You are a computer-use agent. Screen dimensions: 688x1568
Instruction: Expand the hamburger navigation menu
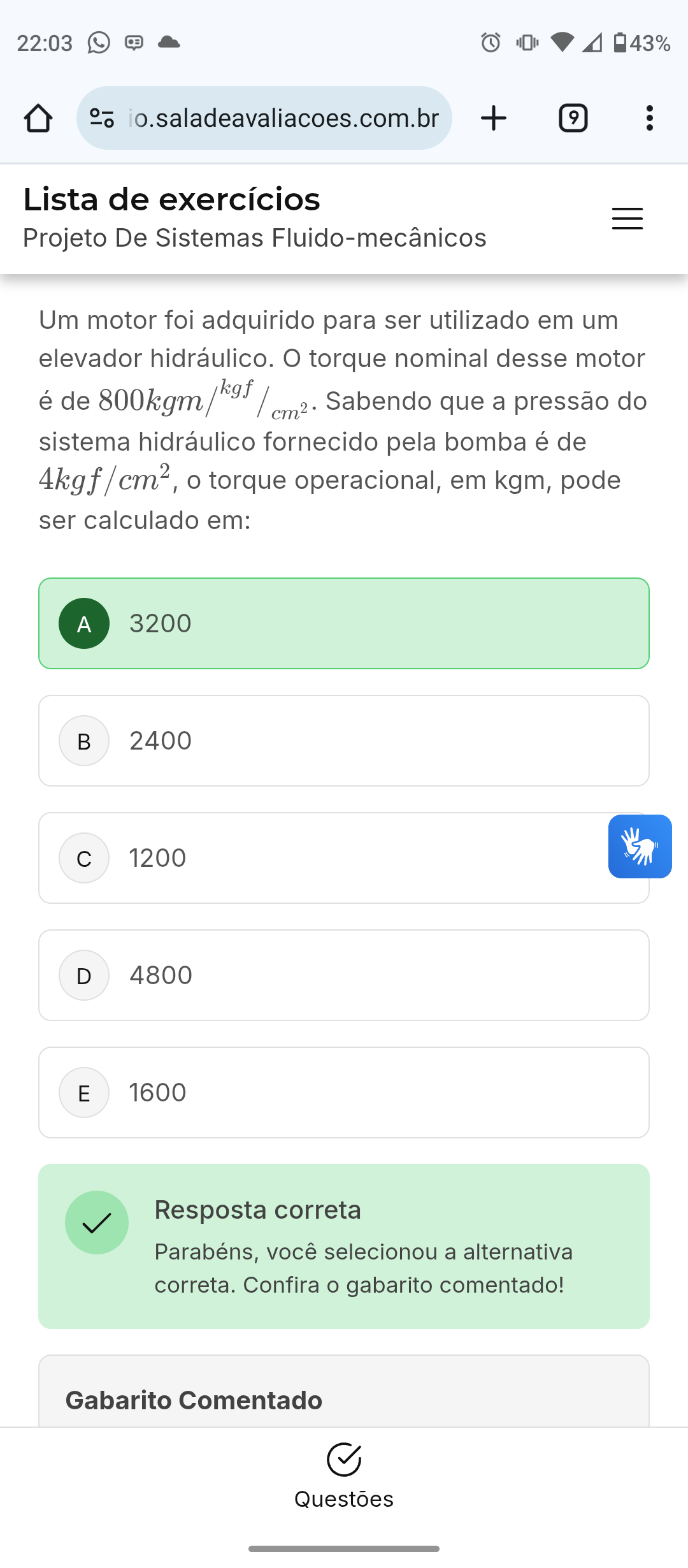tap(627, 219)
